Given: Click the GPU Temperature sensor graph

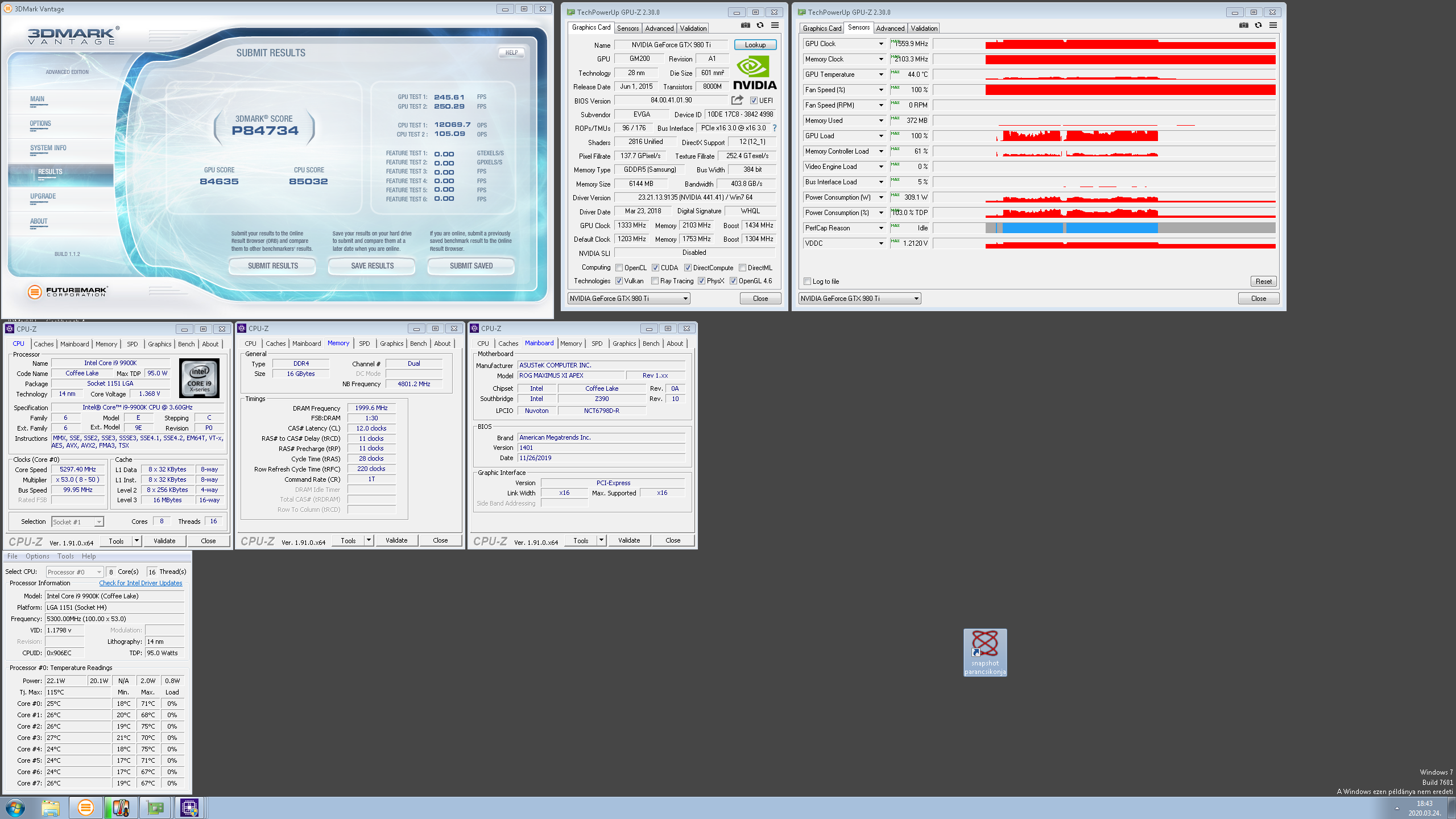Looking at the screenshot, I should point(1103,75).
